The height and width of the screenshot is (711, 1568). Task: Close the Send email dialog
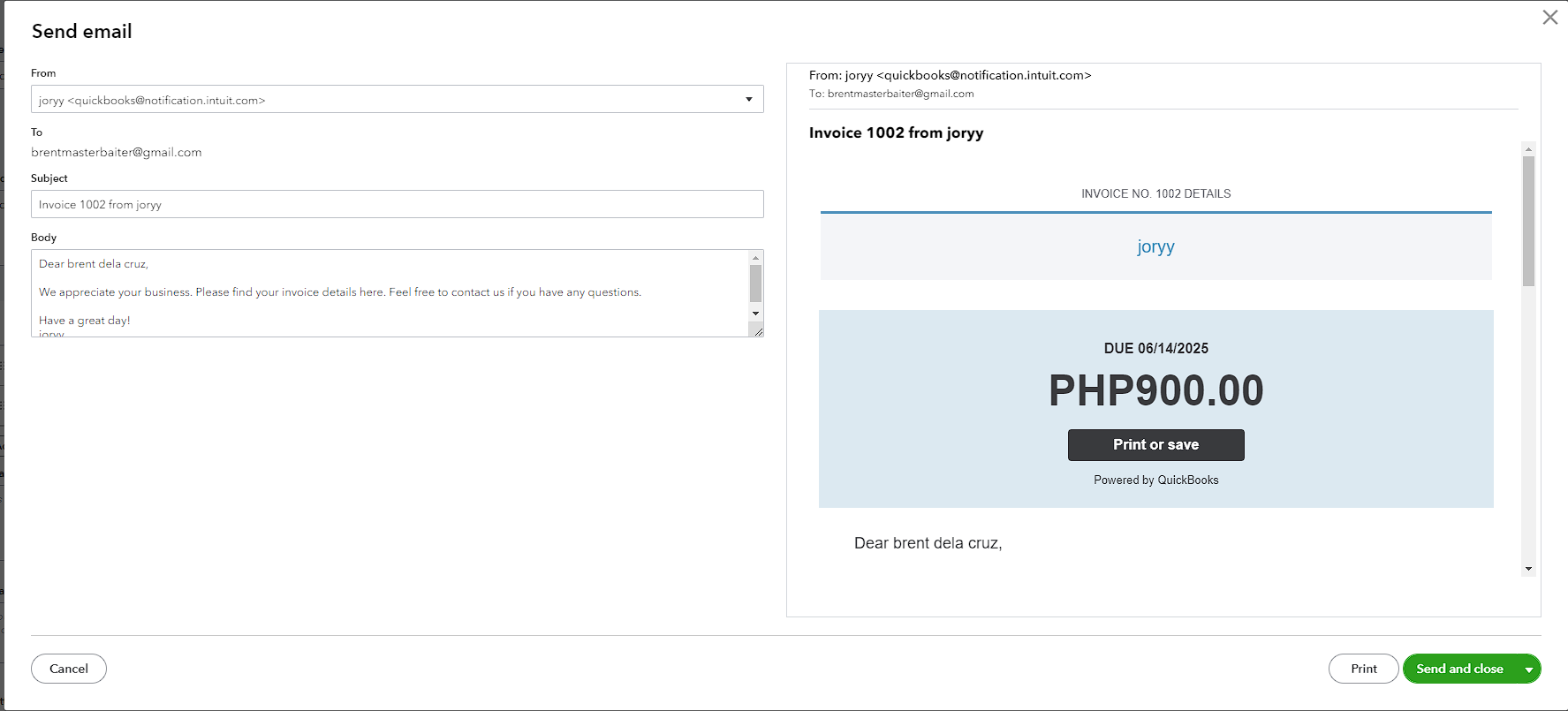coord(1549,18)
